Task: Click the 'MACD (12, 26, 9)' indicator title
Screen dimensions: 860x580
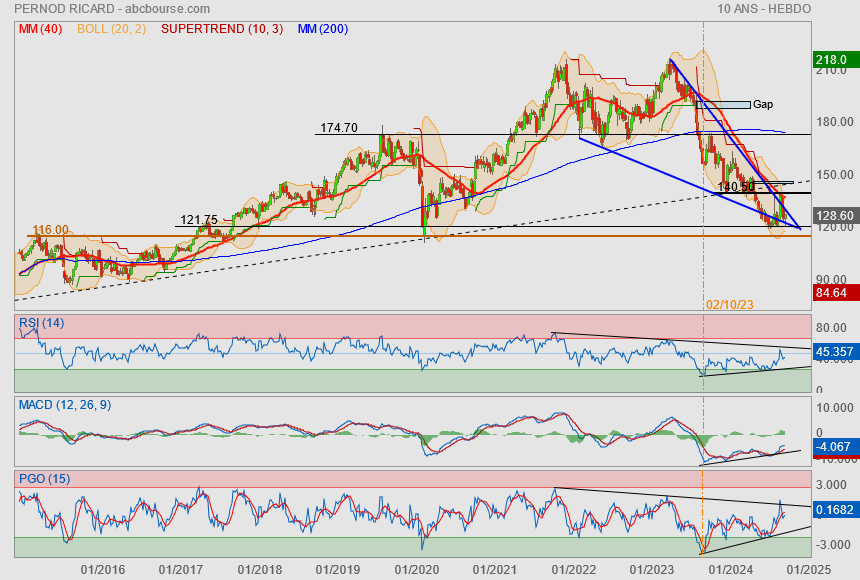Action: tap(65, 405)
